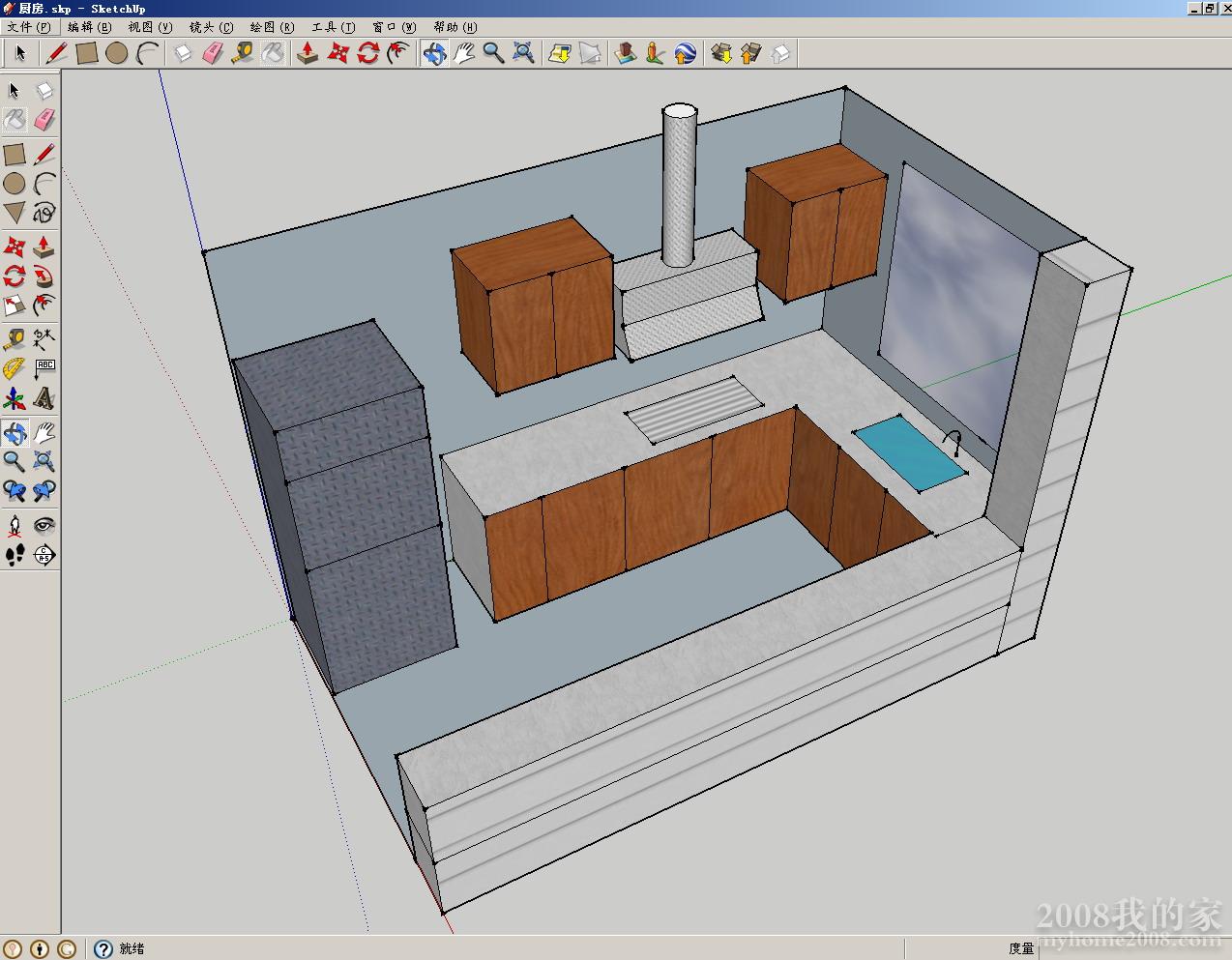Select the Walk footprints tool
This screenshot has width=1232, height=960.
(x=15, y=555)
